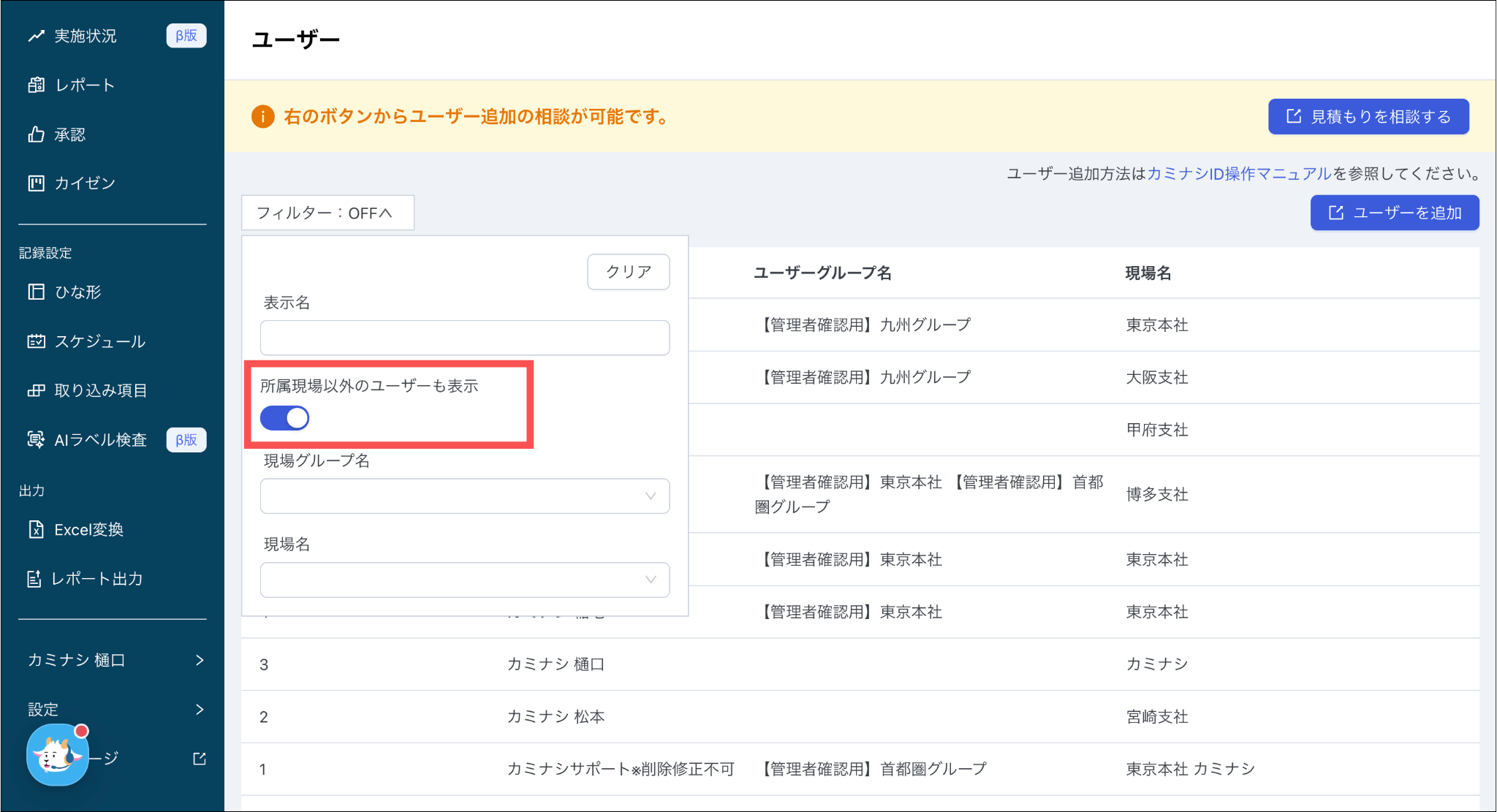The image size is (1497, 812).
Task: Open 取り込み項目 in the sidebar
Action: pyautogui.click(x=100, y=390)
